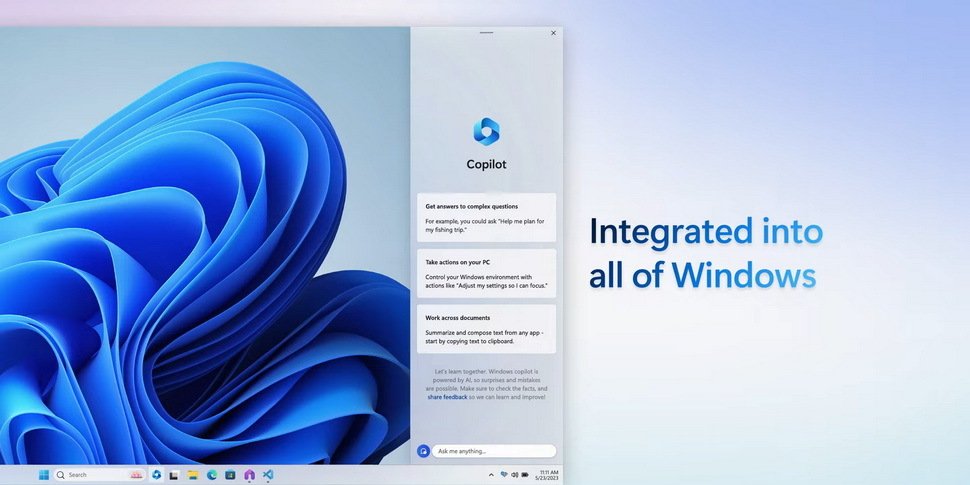Launch Visual Studio Code from the taskbar
Image resolution: width=970 pixels, height=485 pixels.
[268, 474]
